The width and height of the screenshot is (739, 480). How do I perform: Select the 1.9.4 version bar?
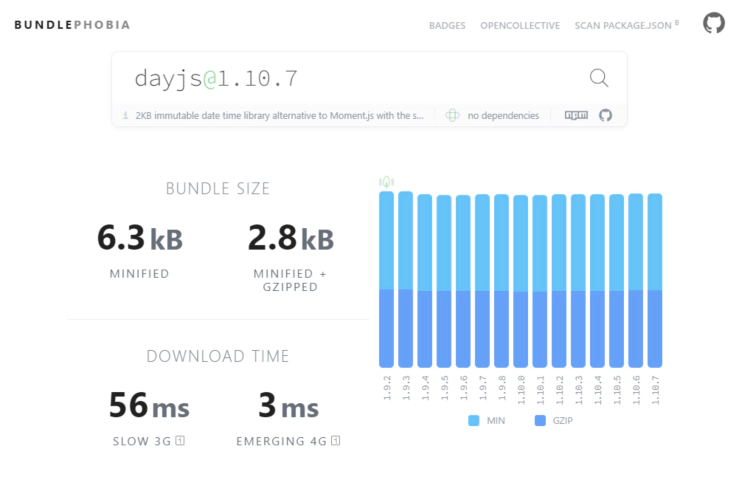point(425,281)
